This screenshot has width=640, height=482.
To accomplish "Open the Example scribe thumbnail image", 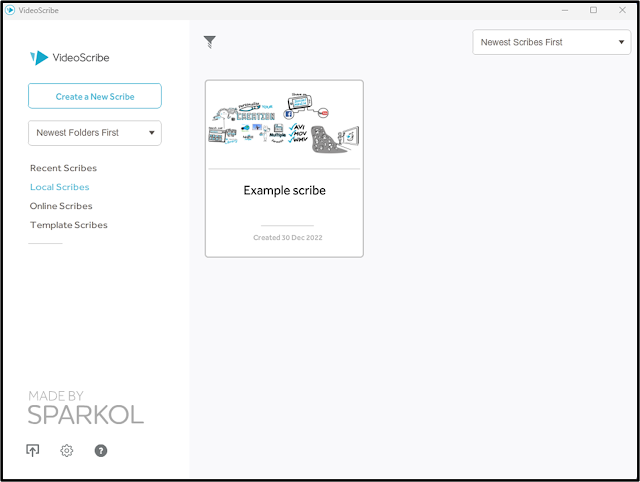I will point(284,124).
